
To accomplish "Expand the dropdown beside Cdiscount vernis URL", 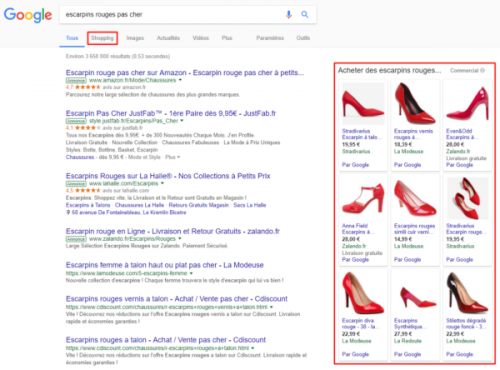I will click(271, 307).
